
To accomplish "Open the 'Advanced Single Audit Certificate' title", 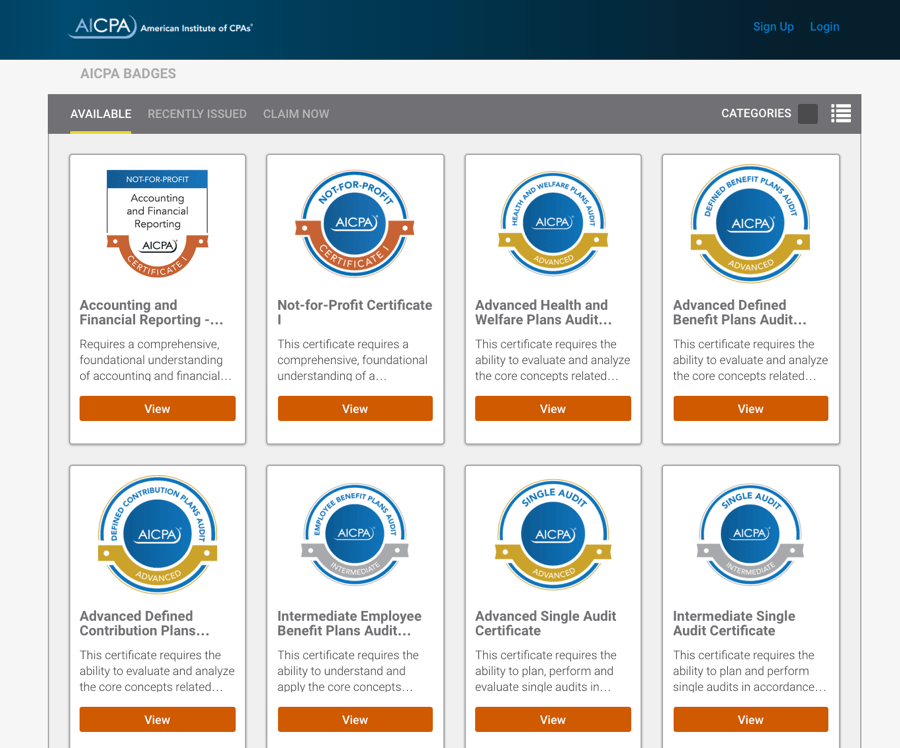I will click(x=546, y=623).
